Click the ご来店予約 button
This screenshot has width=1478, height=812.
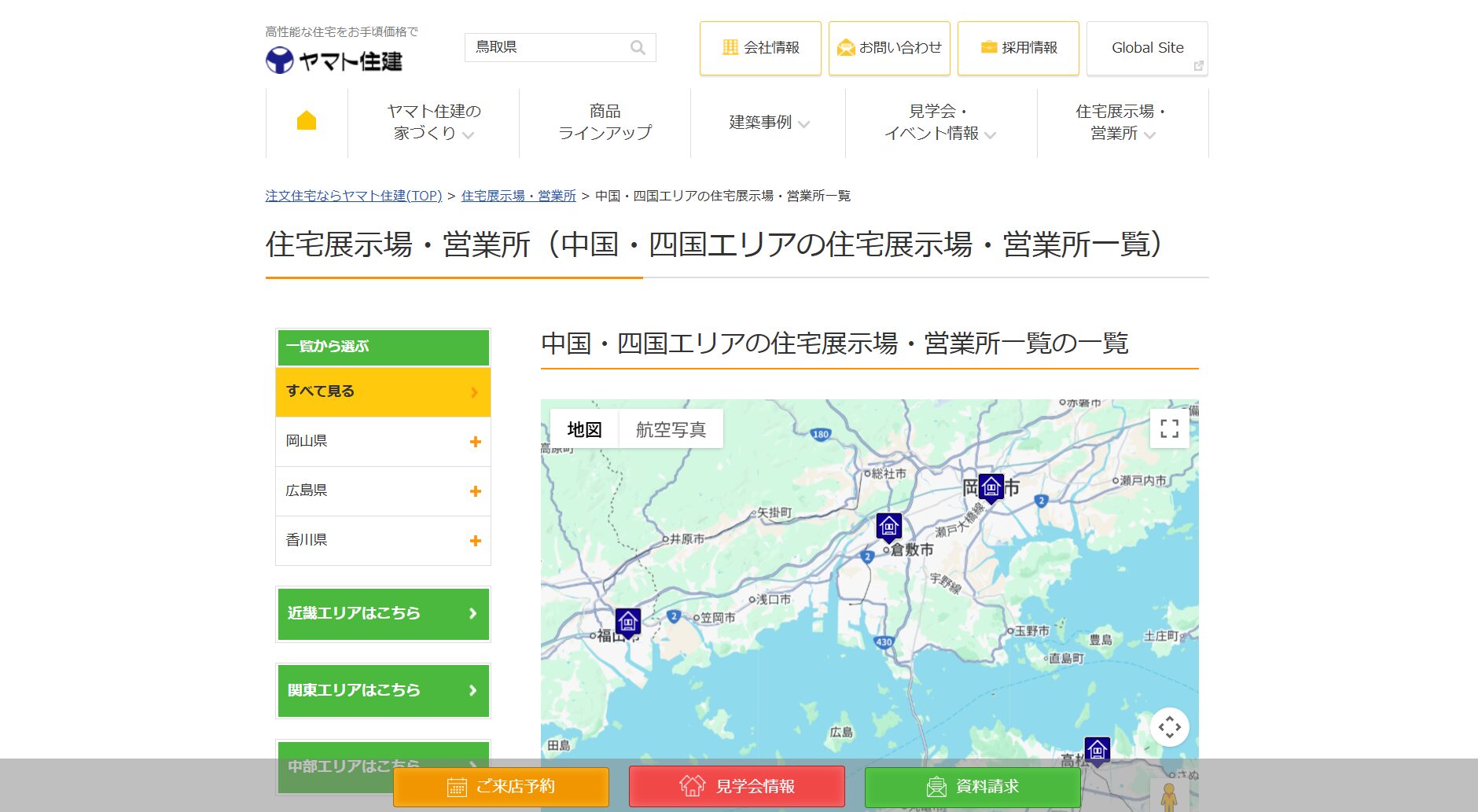point(501,786)
